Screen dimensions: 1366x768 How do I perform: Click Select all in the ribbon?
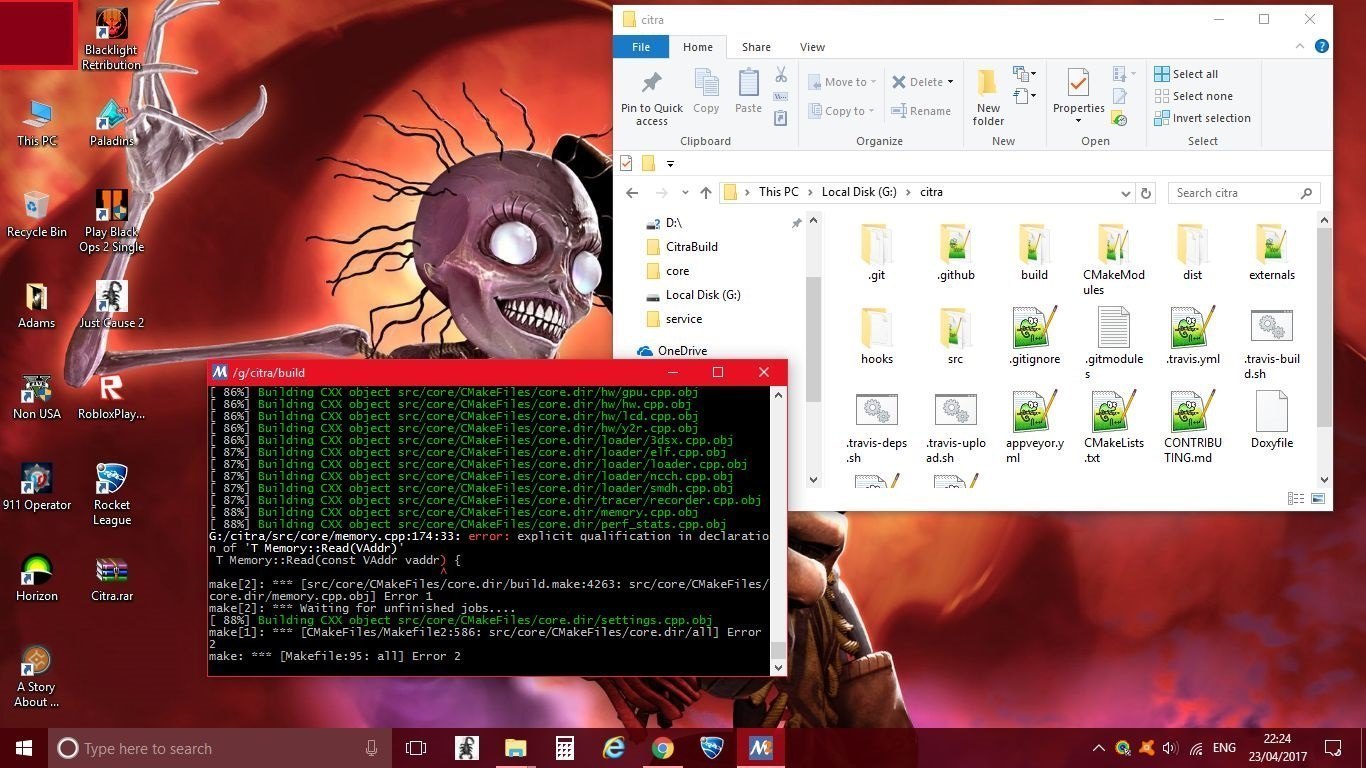point(1186,74)
